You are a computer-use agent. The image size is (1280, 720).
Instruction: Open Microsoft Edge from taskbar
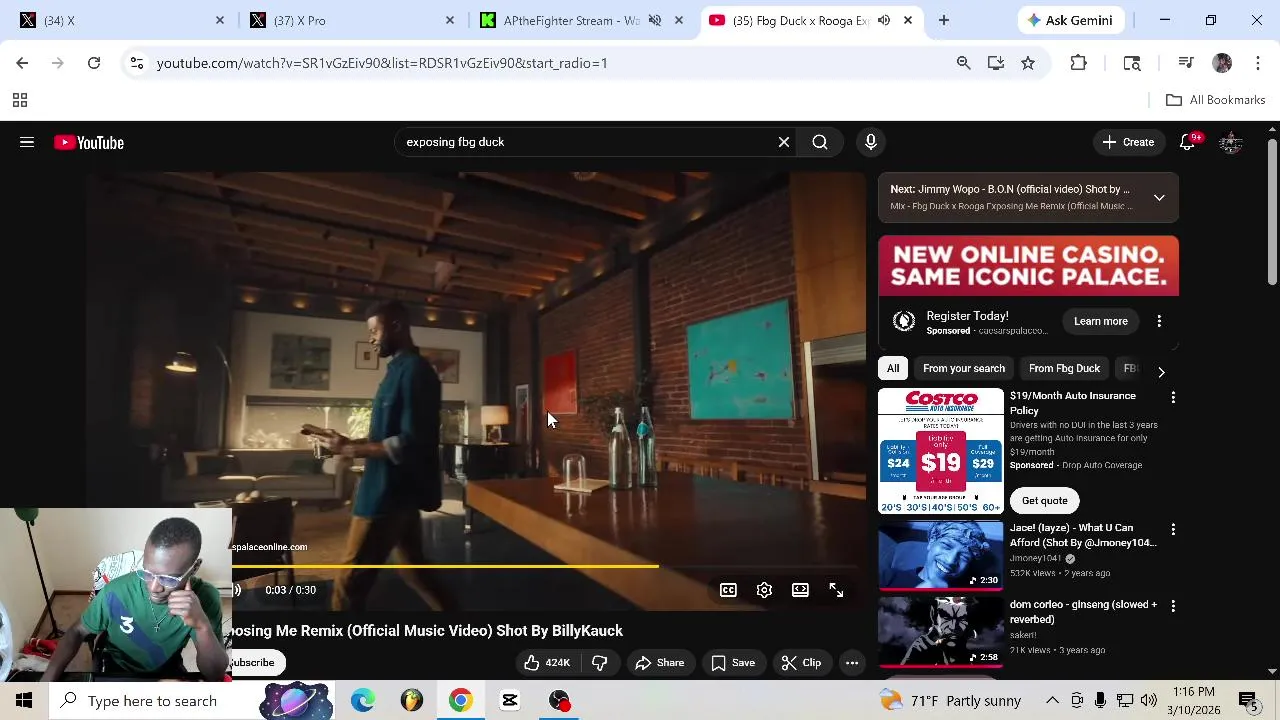click(363, 701)
